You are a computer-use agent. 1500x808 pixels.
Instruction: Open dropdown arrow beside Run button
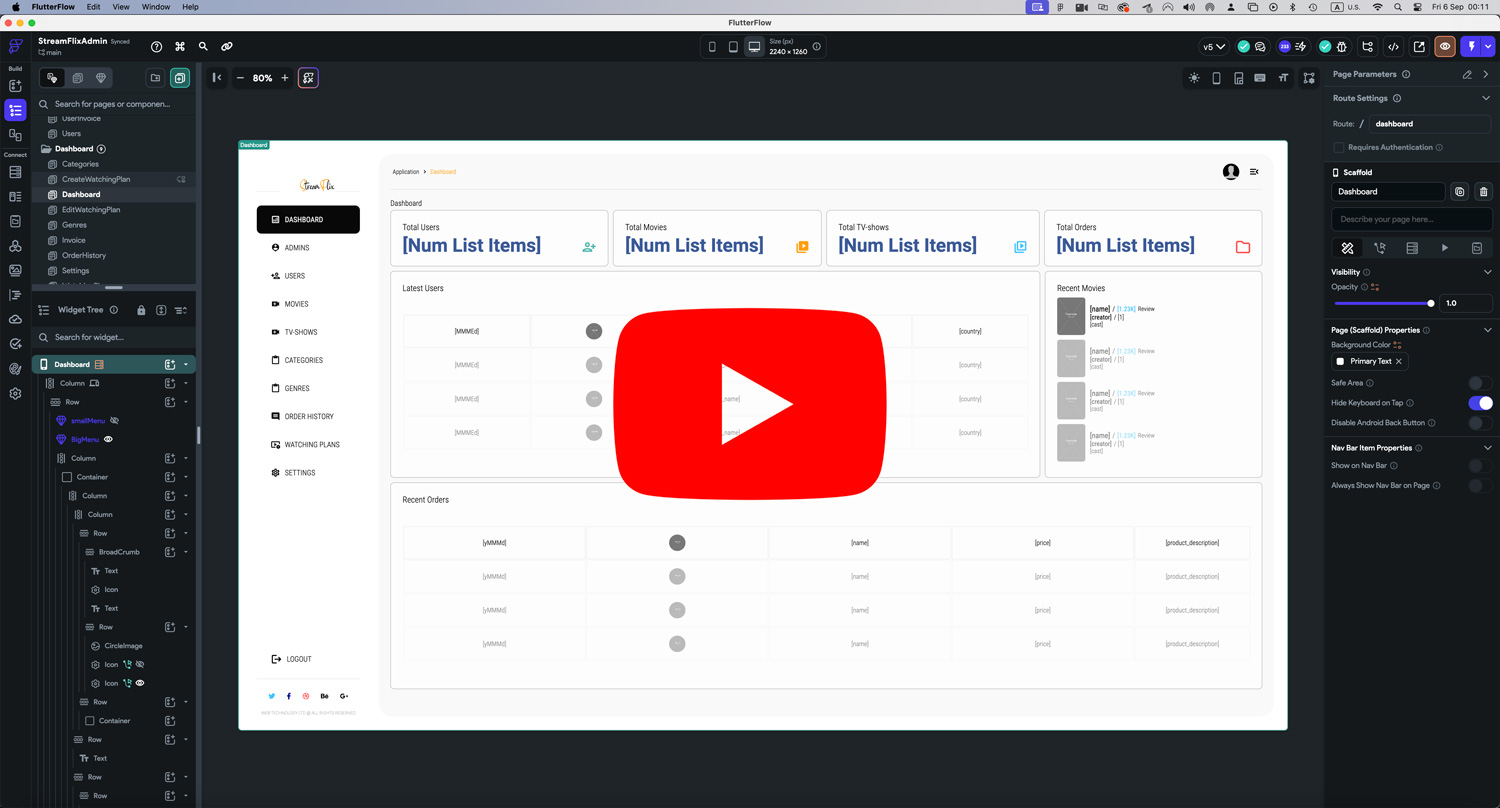point(1488,46)
